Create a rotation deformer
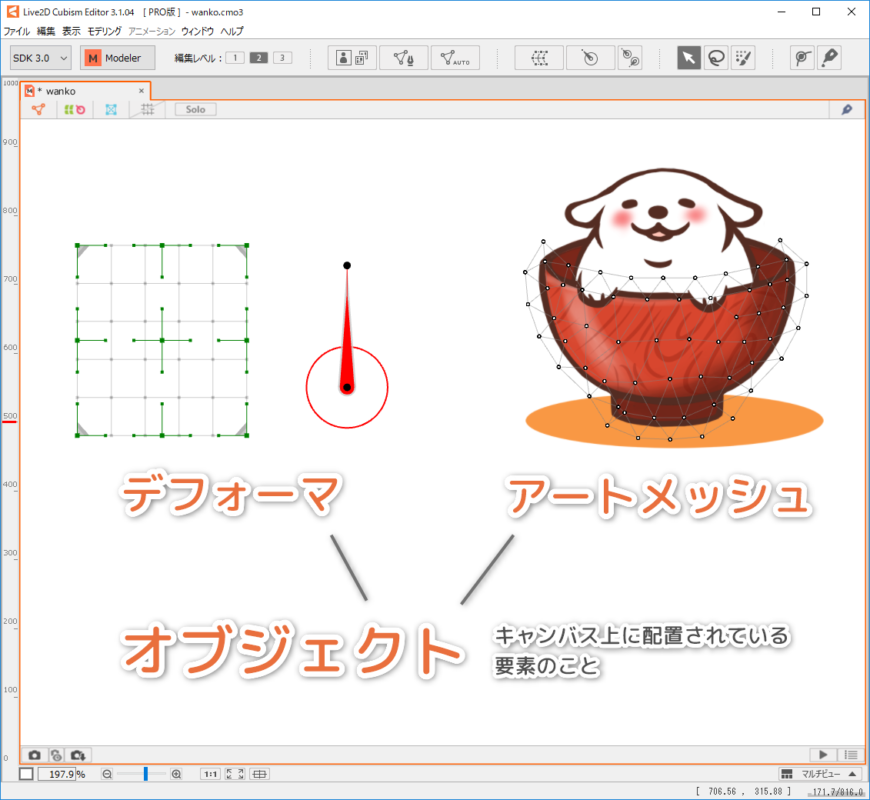Viewport: 870px width, 800px height. point(590,58)
